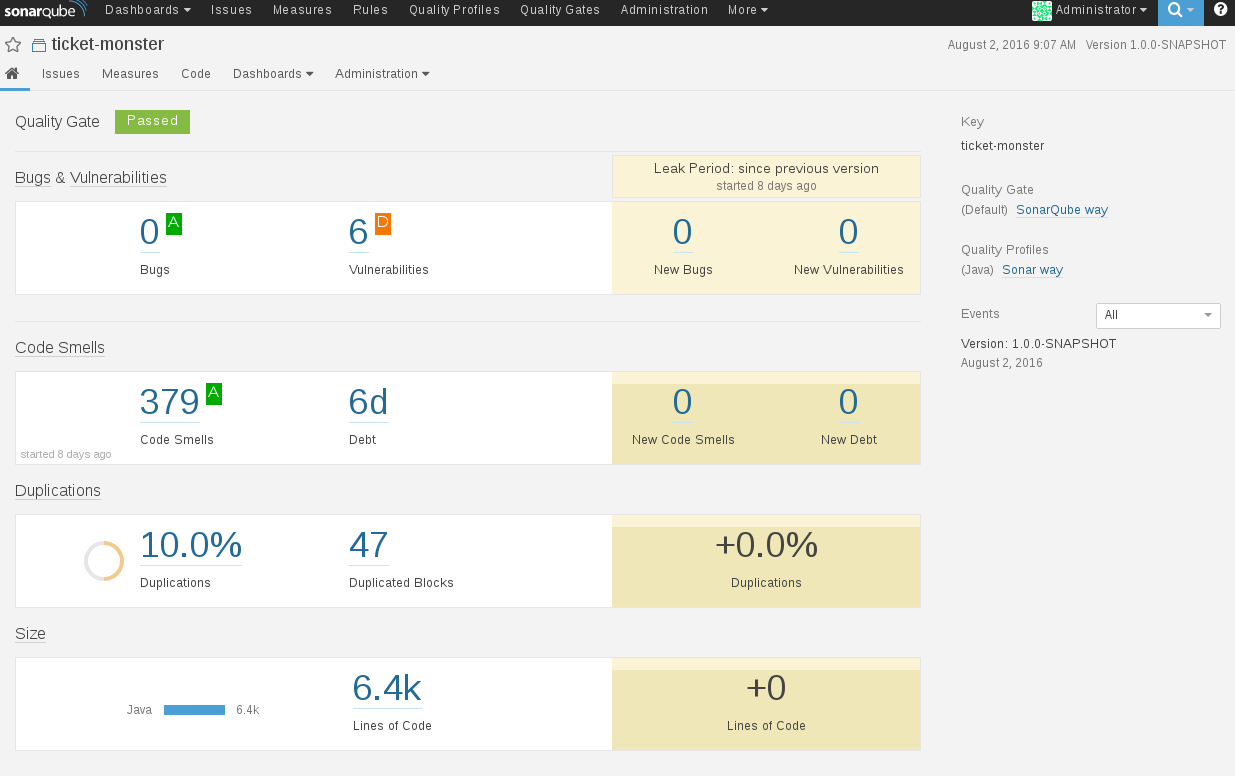The image size is (1235, 776).
Task: Open the Sonar way quality profile
Action: (x=1032, y=270)
